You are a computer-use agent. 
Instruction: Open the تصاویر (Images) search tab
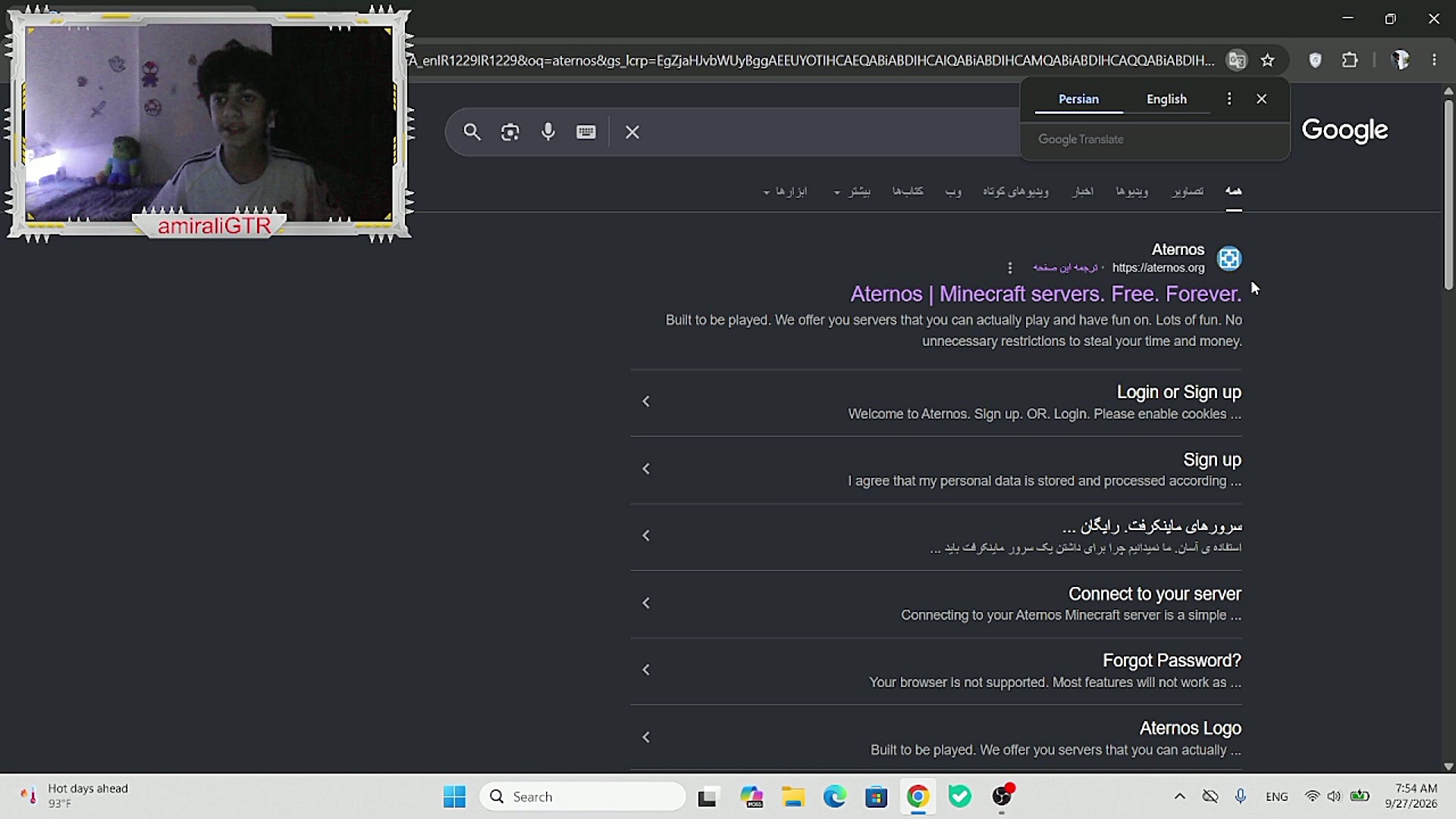click(x=1188, y=191)
